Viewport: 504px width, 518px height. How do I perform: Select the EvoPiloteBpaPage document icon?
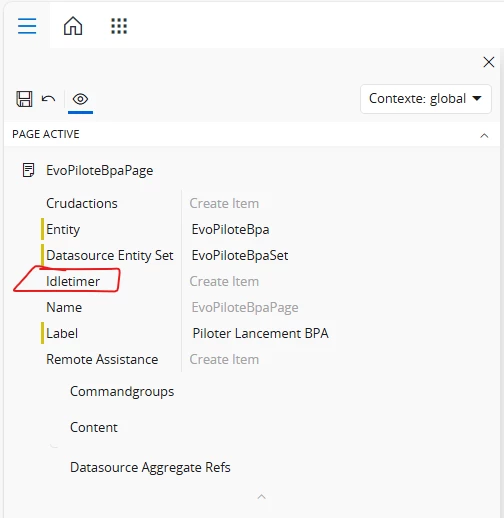[28, 170]
